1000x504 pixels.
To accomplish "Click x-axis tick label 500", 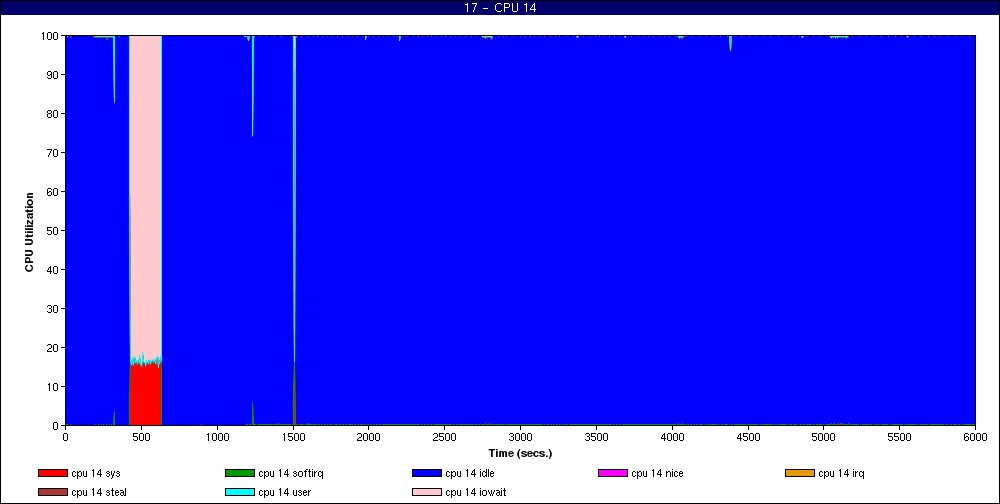I will pos(142,437).
